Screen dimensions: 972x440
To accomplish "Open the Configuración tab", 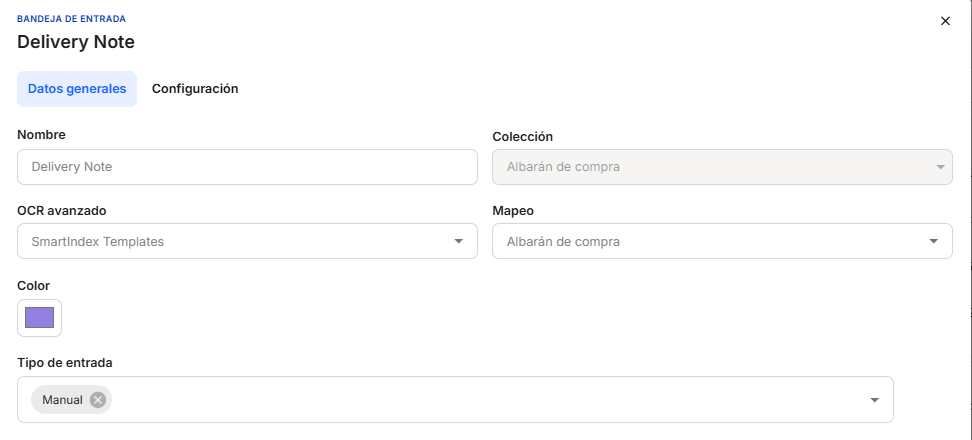I will (x=195, y=89).
